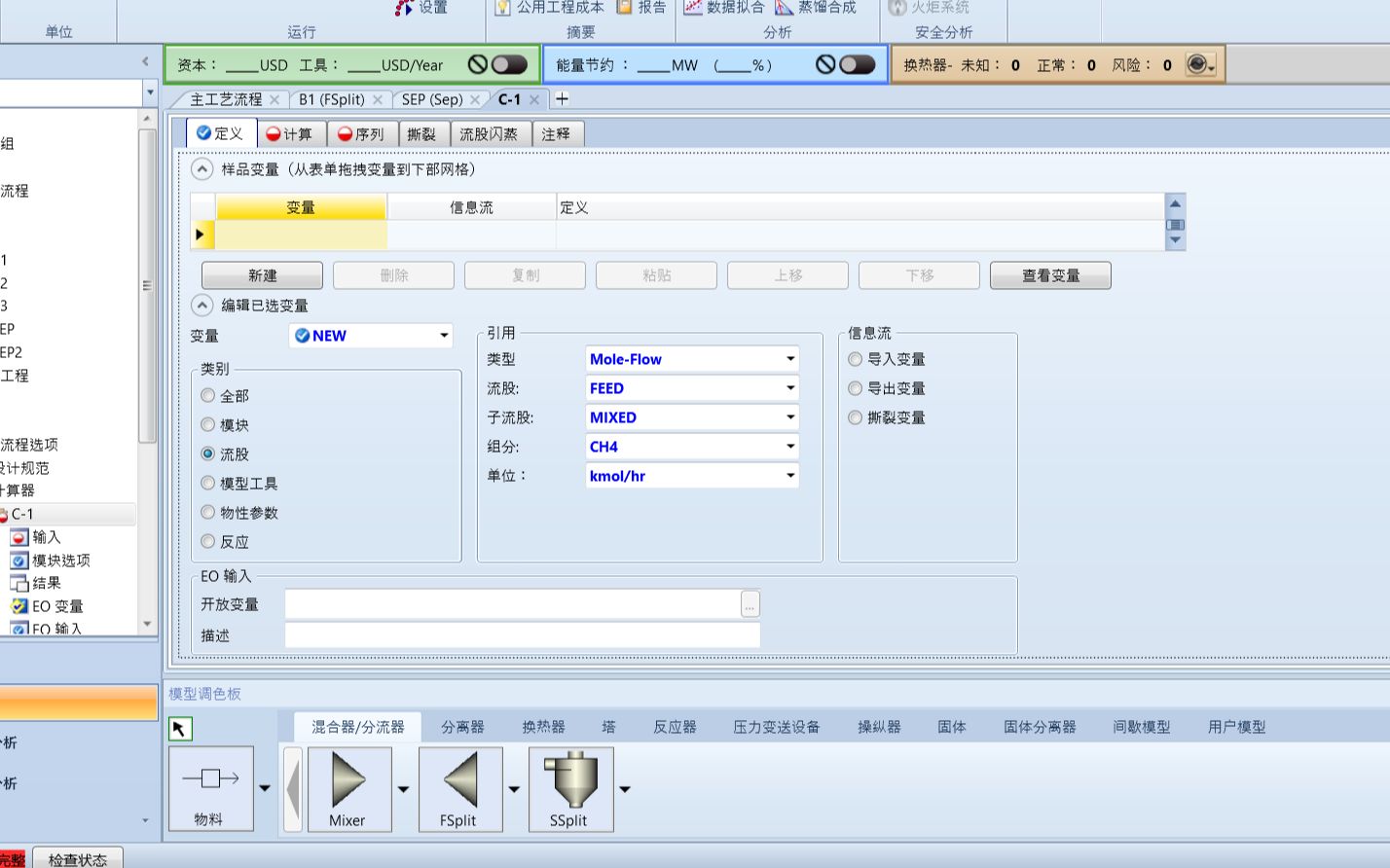Image resolution: width=1390 pixels, height=868 pixels.
Task: Open the 子流股 MIXED dropdown
Action: click(790, 417)
